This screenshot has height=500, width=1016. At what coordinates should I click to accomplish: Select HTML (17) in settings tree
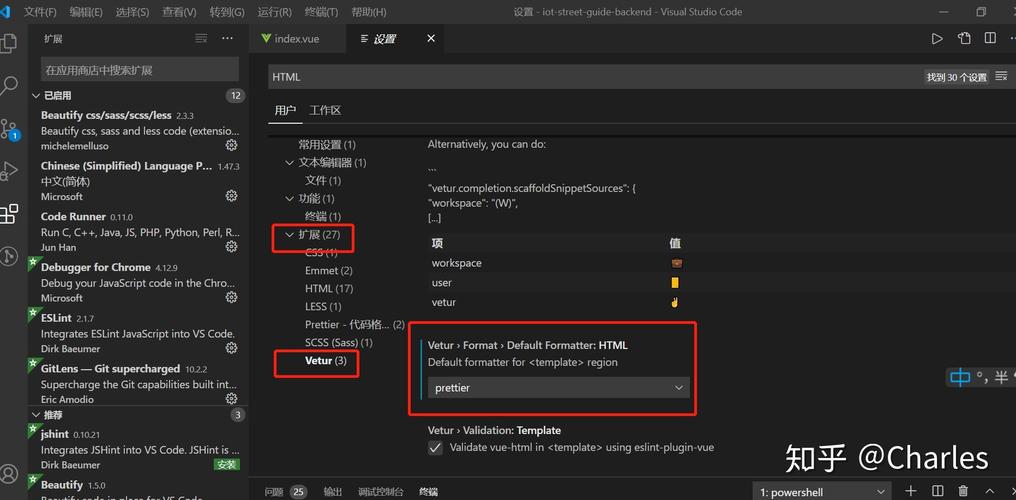[x=329, y=289]
